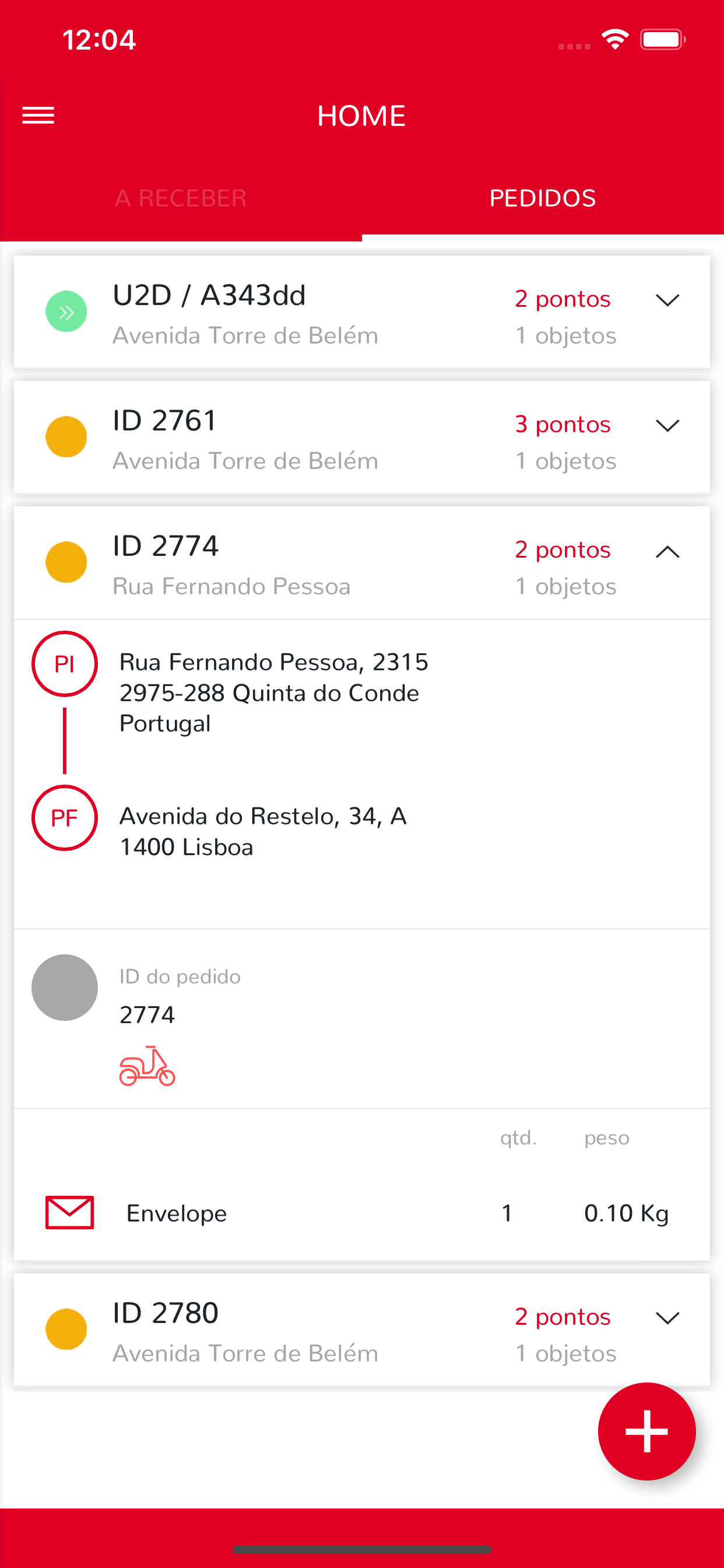Collapse order ID 2774 details
Screen dimensions: 724x1568
tap(667, 551)
